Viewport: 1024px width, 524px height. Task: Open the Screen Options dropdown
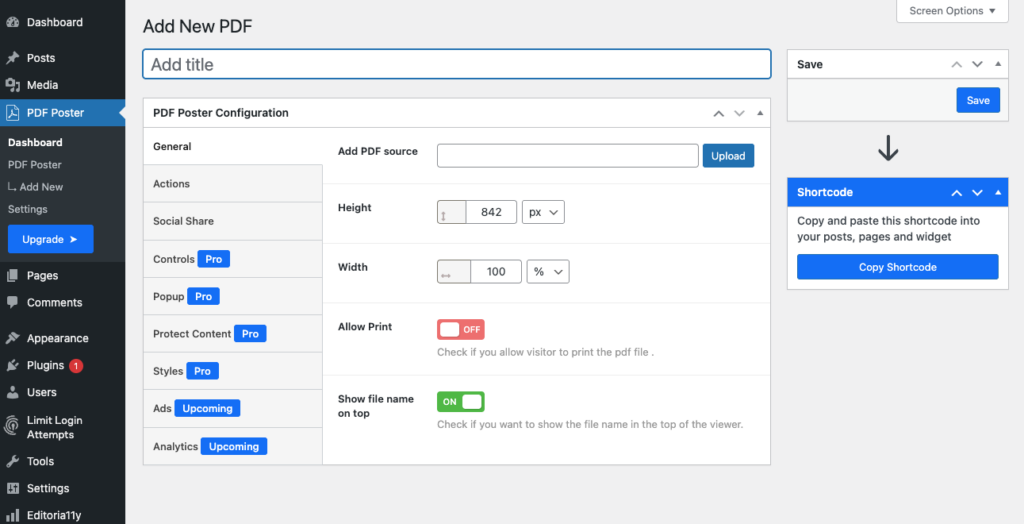(x=952, y=11)
